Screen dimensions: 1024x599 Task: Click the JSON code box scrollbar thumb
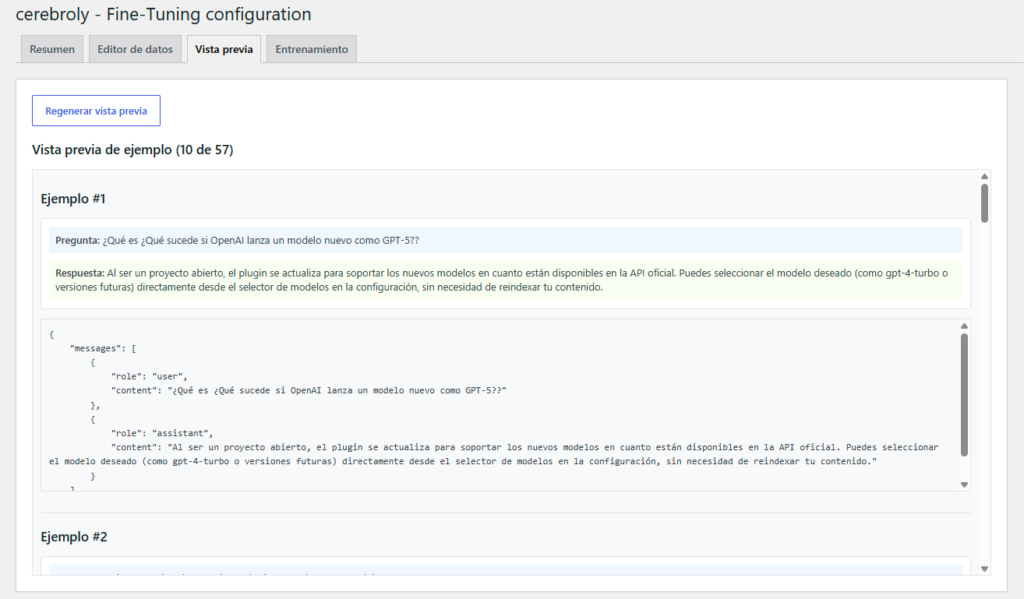(964, 395)
